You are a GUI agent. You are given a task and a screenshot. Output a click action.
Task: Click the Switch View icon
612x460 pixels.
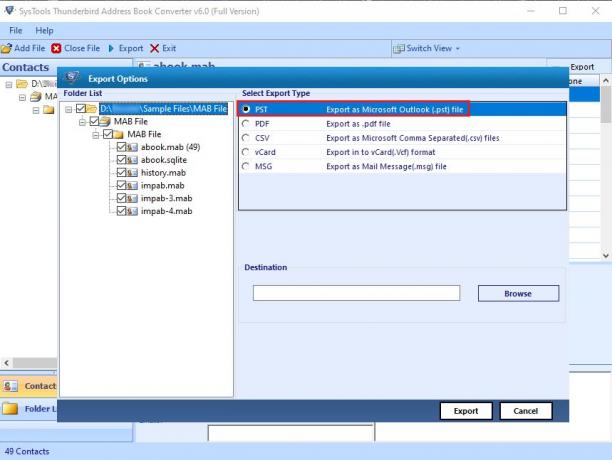click(399, 49)
